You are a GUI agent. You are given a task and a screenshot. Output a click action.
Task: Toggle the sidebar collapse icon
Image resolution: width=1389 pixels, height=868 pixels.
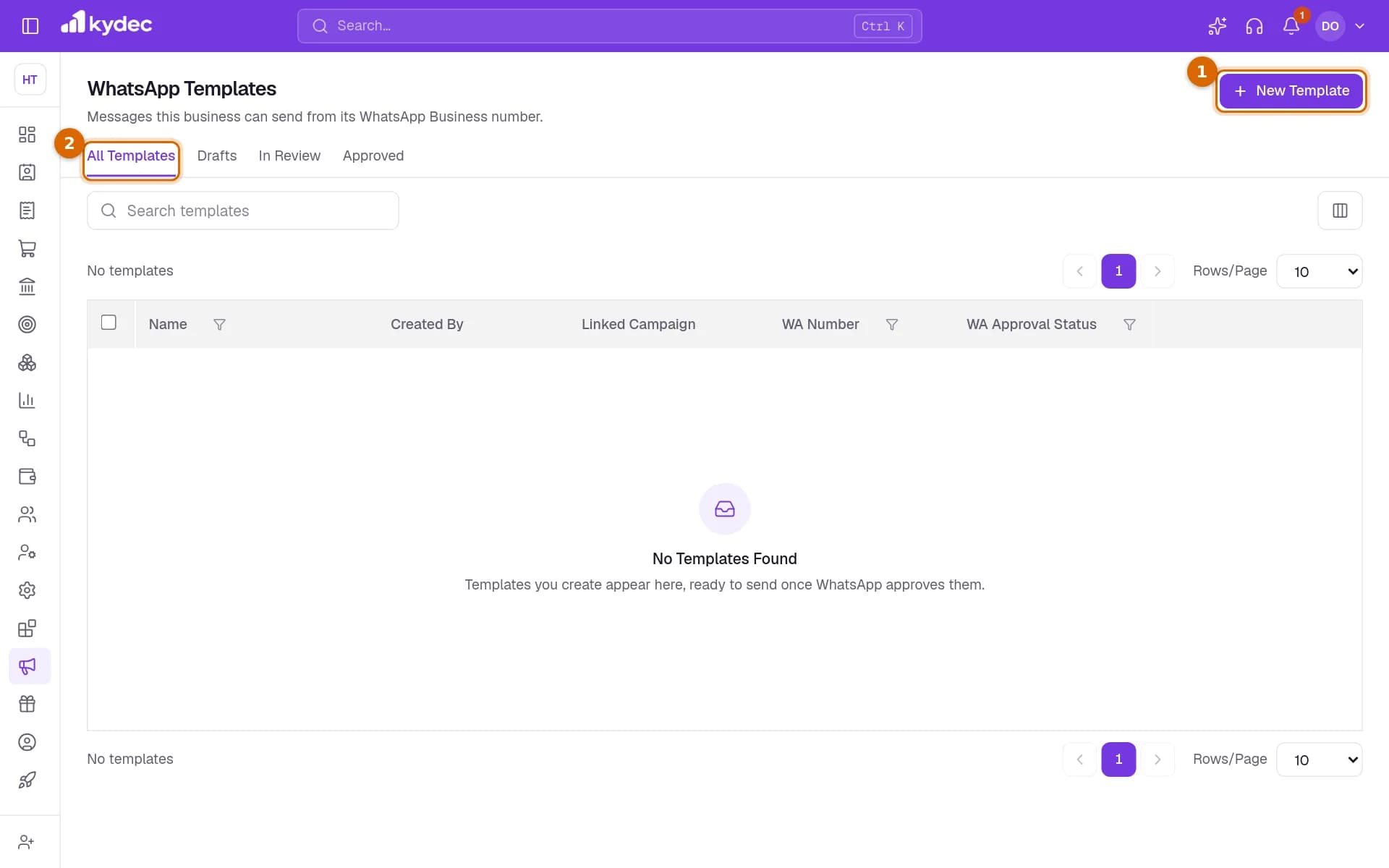click(x=30, y=26)
